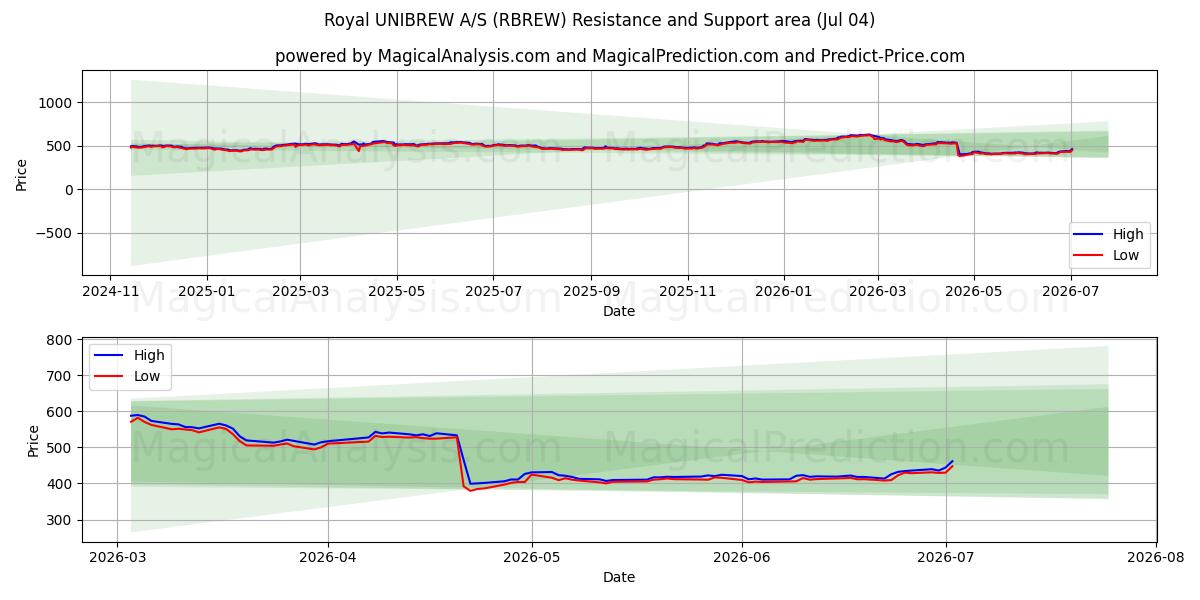The image size is (1200, 600).
Task: Click 'High' in the bottom chart legend
Action: point(149,355)
